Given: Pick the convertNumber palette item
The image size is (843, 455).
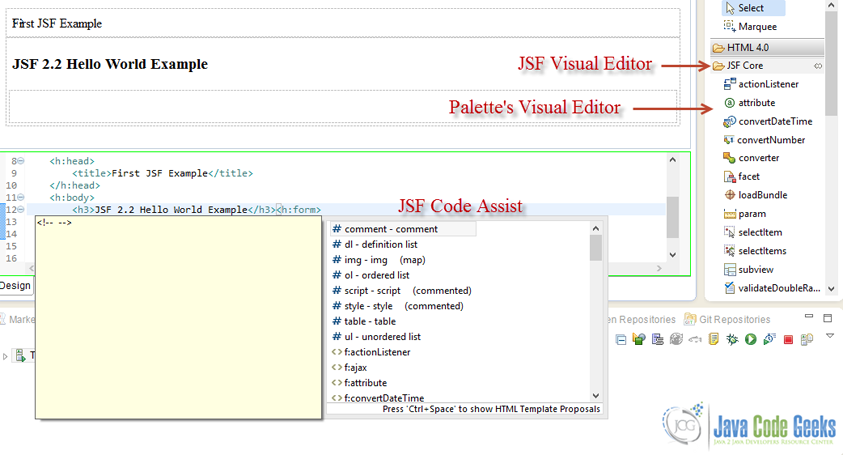Looking at the screenshot, I should point(764,140).
